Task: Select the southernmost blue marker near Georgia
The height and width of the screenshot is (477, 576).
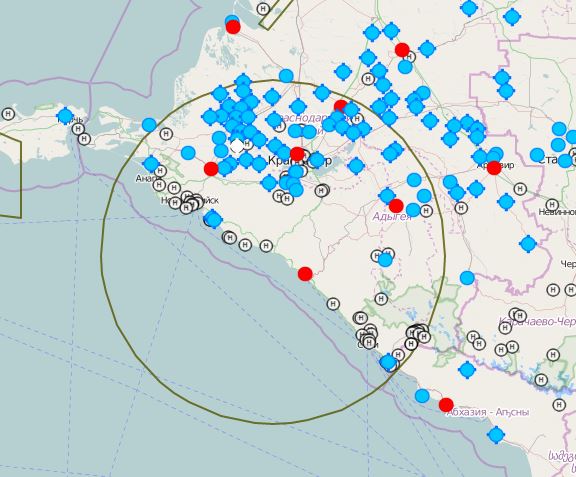Action: pos(496,435)
